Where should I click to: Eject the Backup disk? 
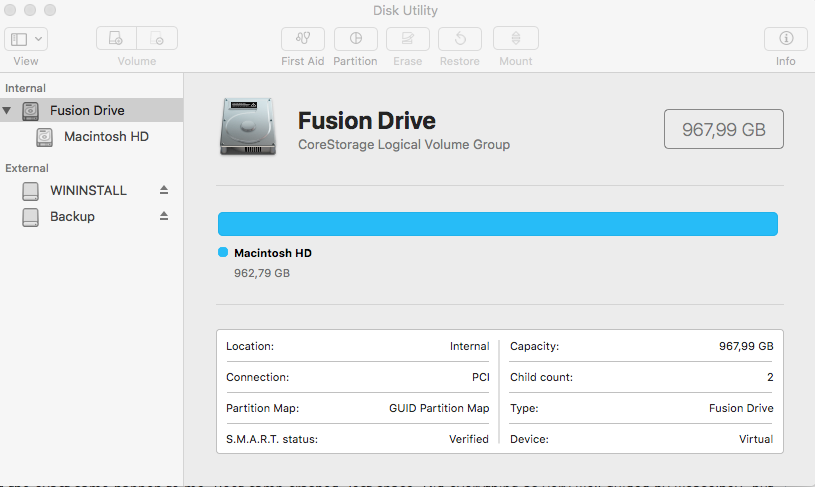click(x=164, y=216)
